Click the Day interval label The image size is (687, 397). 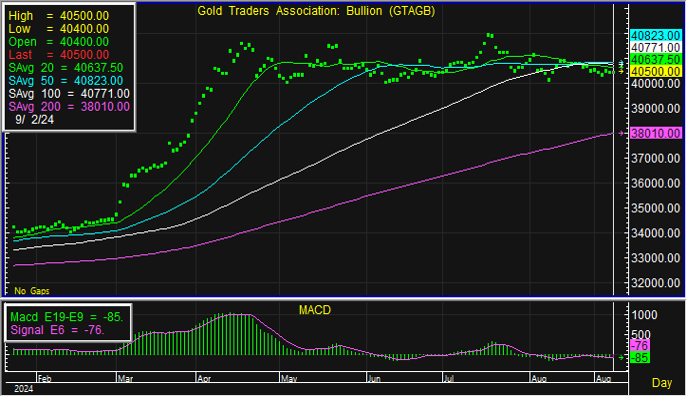[662, 383]
